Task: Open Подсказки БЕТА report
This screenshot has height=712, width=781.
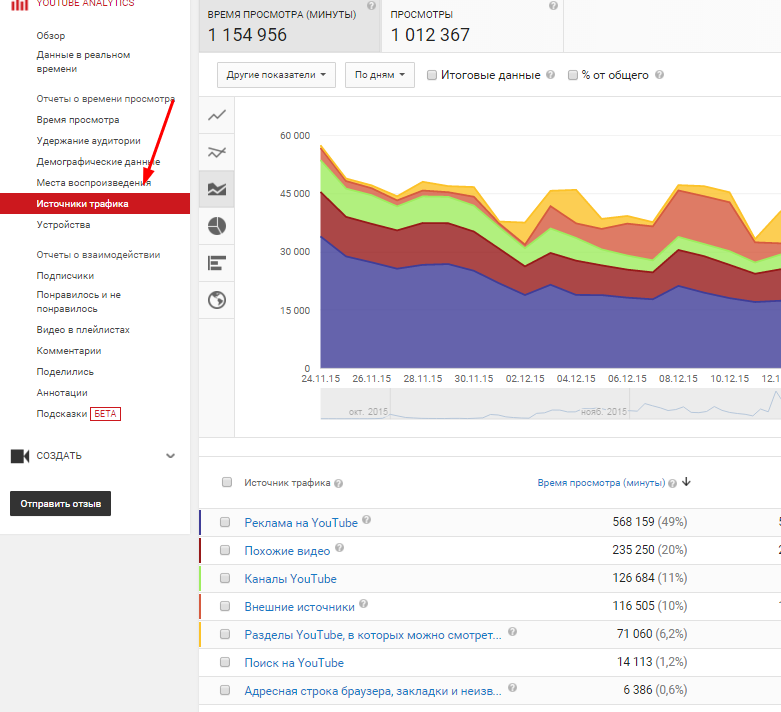Action: [79, 414]
